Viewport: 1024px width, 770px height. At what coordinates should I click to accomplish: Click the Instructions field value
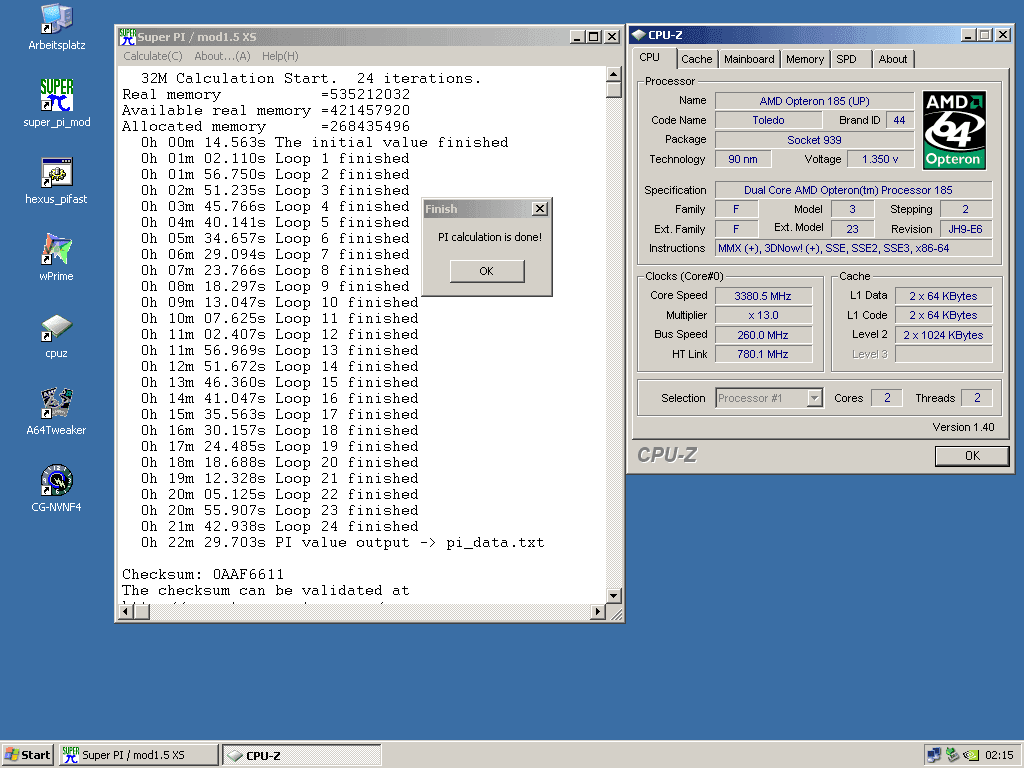pos(854,248)
